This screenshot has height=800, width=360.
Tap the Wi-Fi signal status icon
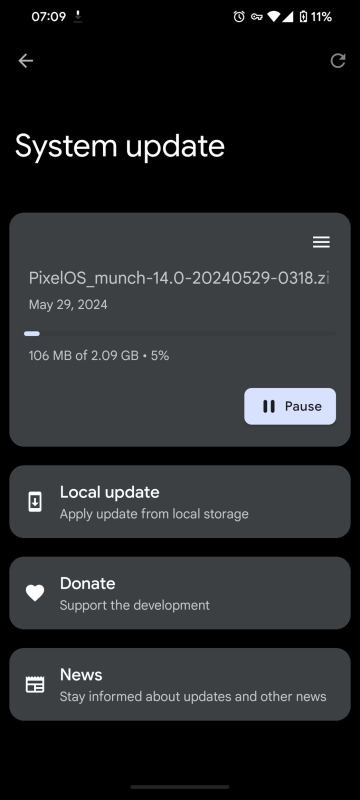pyautogui.click(x=274, y=17)
